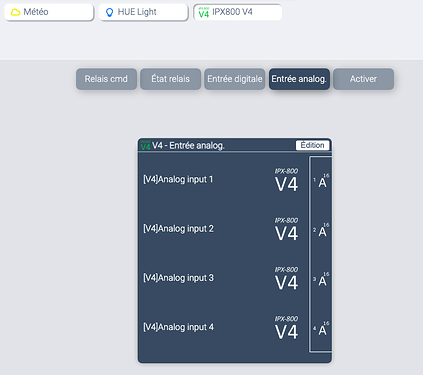Select the A16 analog icon numbered 3

tap(321, 279)
